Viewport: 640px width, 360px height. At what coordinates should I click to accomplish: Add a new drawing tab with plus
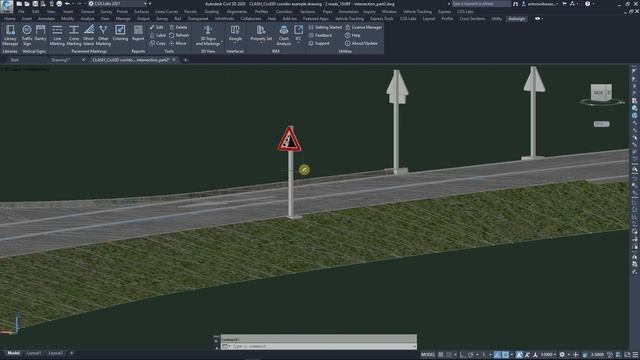185,60
